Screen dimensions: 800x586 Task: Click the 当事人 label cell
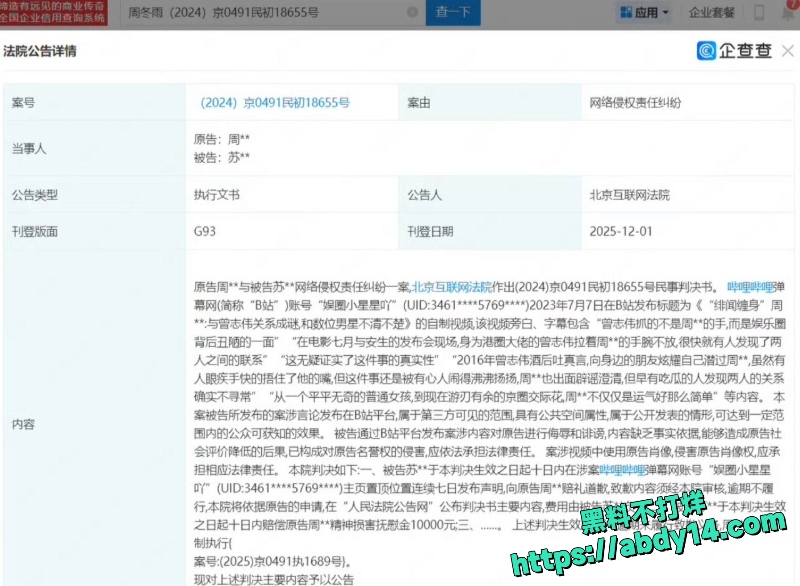[94, 148]
